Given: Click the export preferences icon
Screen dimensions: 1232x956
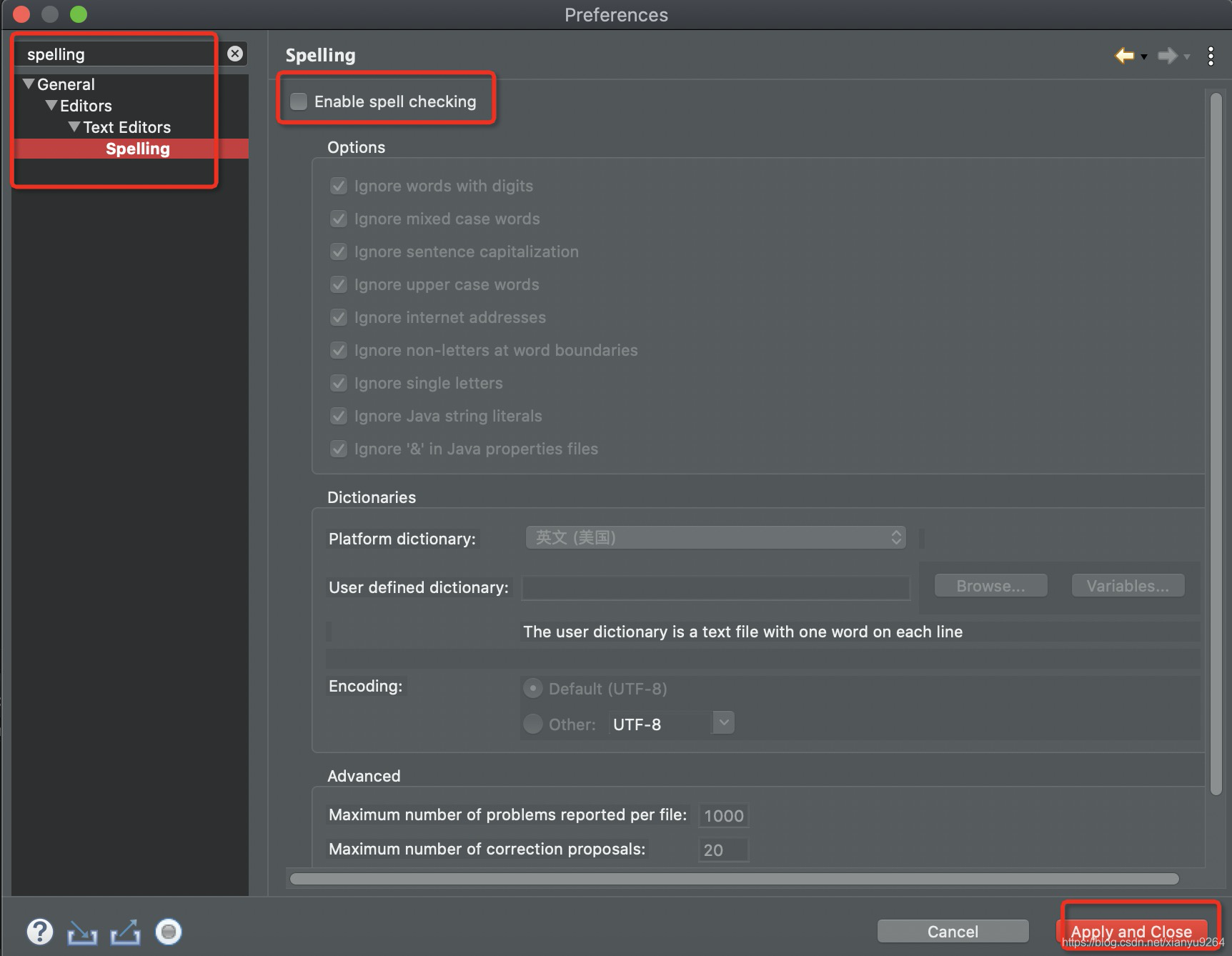Looking at the screenshot, I should 125,932.
